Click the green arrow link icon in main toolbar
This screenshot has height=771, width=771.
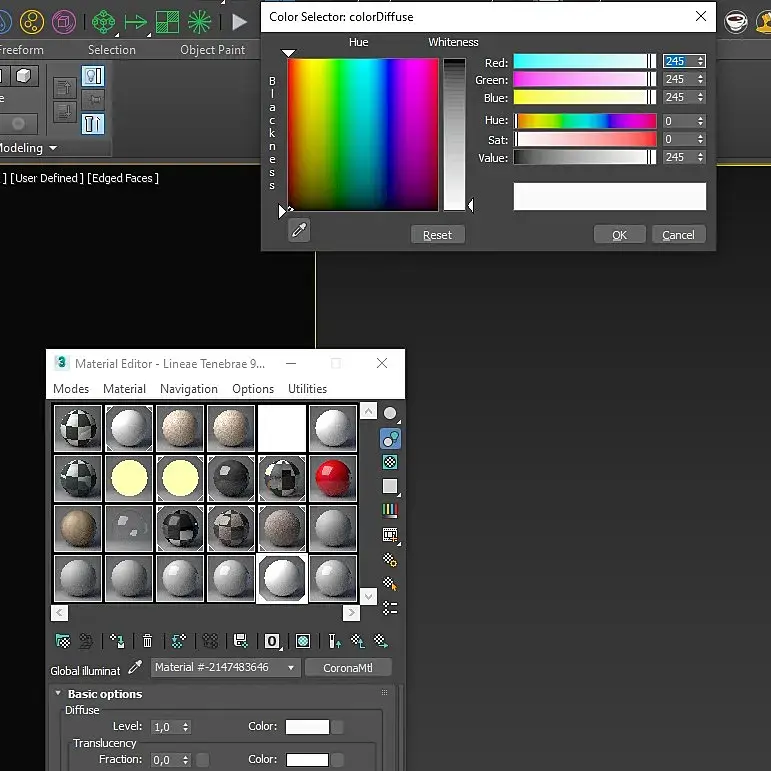(135, 22)
